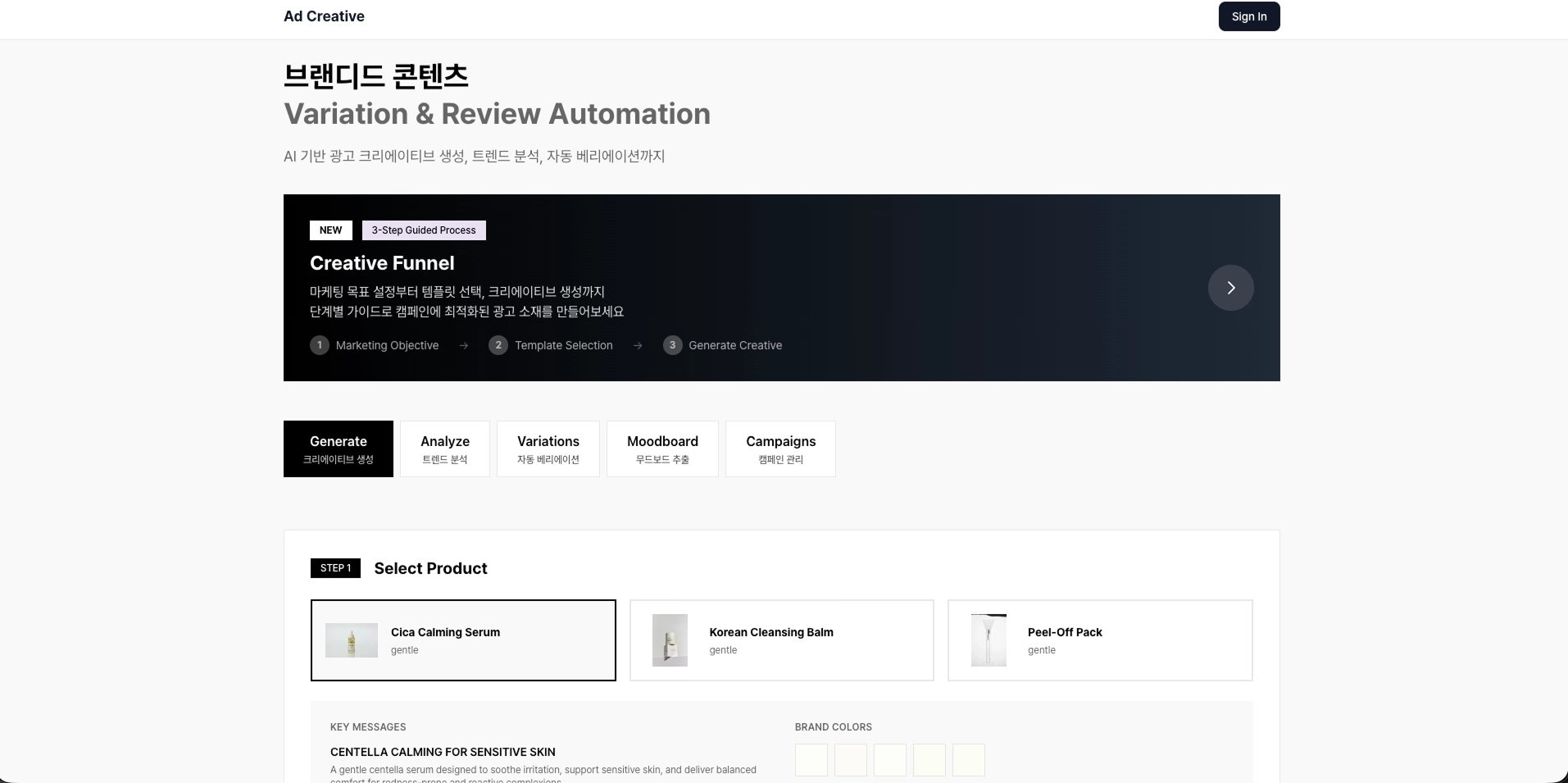Click the step 2 Template Selection circle
The image size is (1568, 783).
[498, 345]
